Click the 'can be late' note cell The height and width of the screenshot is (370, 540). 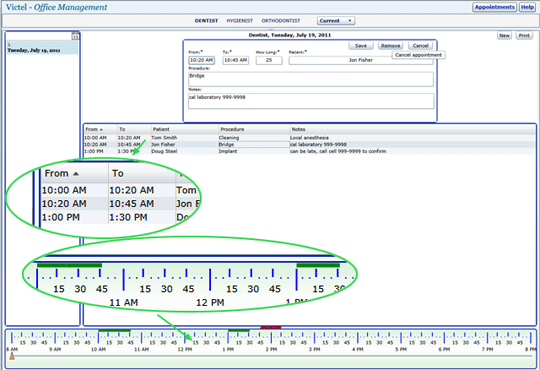tap(338, 151)
